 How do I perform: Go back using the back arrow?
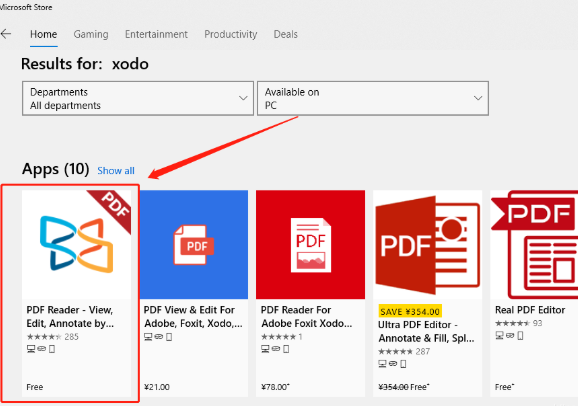point(6,34)
